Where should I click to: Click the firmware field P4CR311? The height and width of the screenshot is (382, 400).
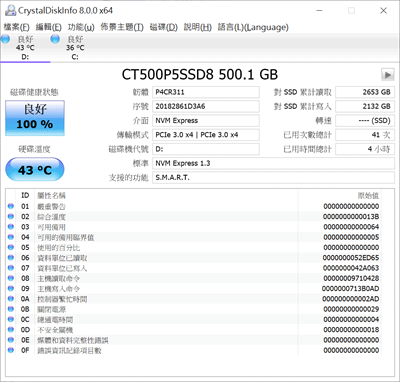(206, 92)
